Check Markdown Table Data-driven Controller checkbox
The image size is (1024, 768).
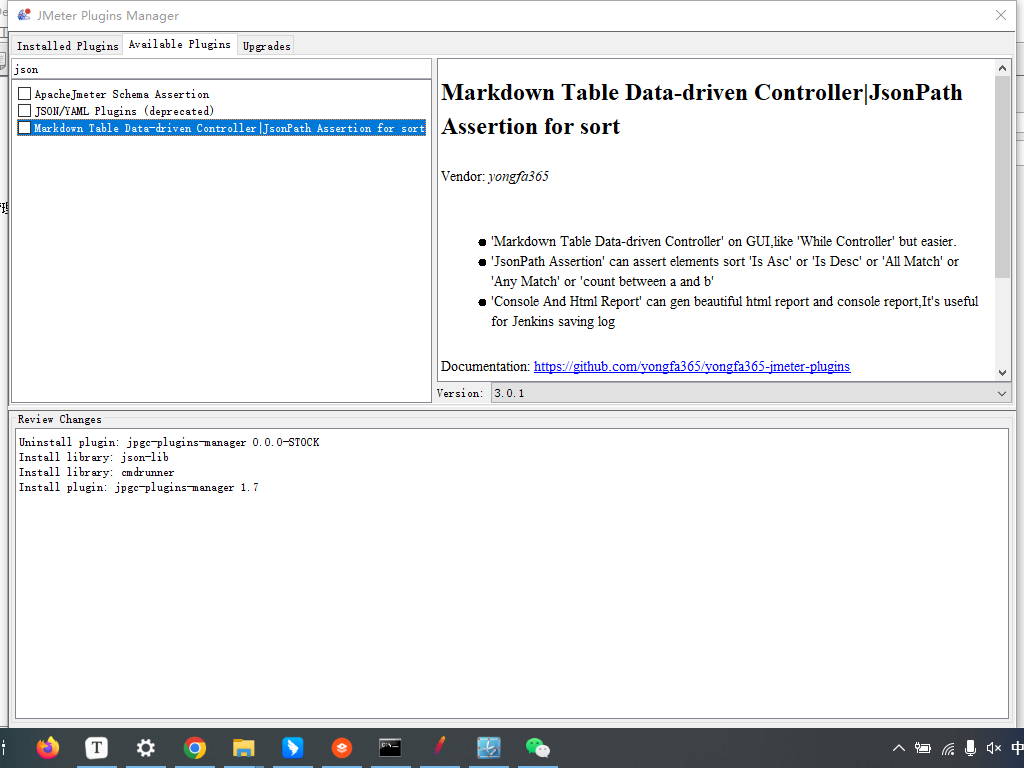tap(25, 128)
